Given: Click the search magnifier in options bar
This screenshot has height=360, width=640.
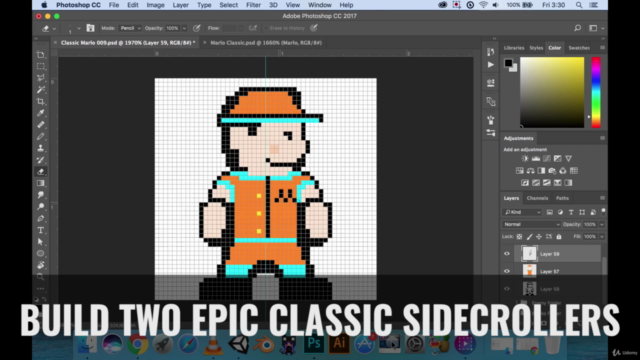Looking at the screenshot, I should click(577, 28).
